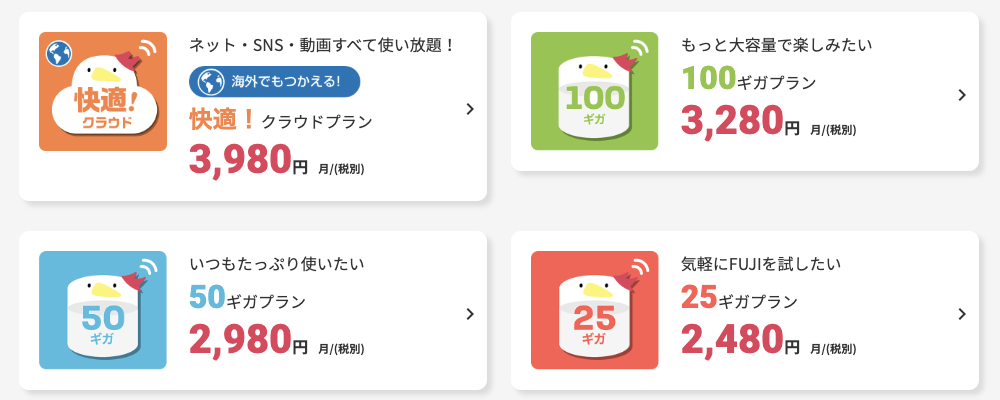
Task: Open the 快適！クラウドプラン title link
Action: 281,120
